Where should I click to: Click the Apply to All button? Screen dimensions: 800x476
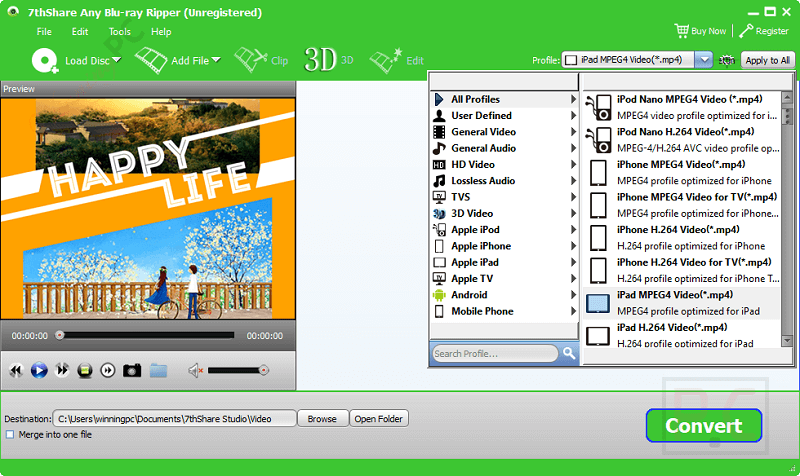click(x=767, y=60)
